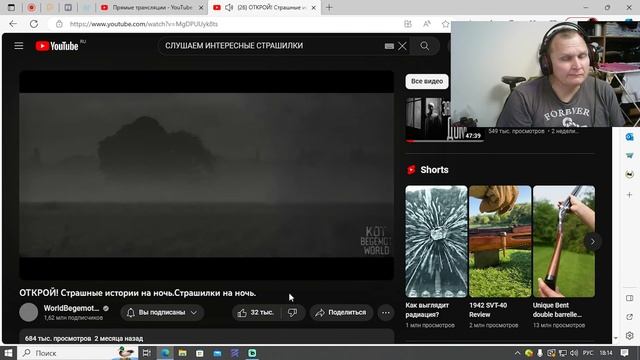The width and height of the screenshot is (640, 360).
Task: Open Windows Start menu
Action: [8, 353]
